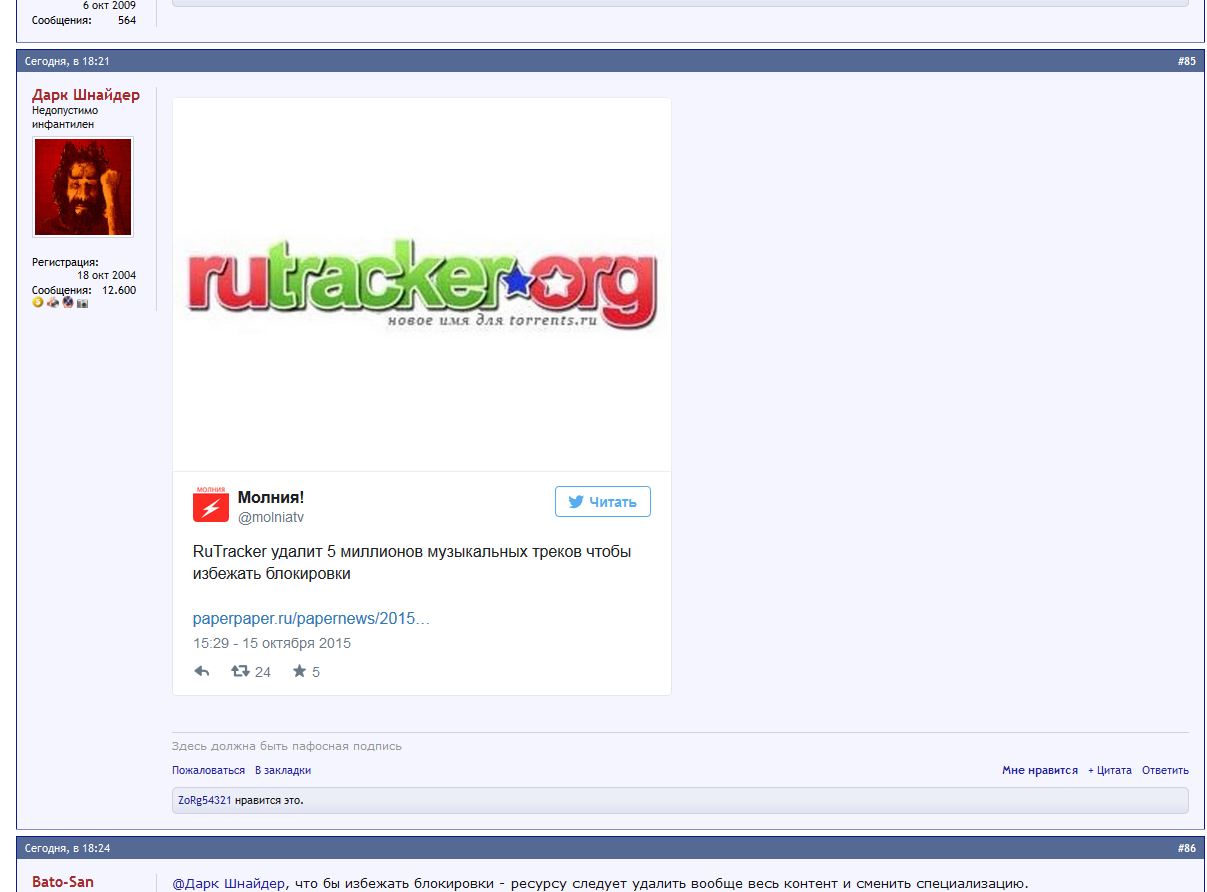Click Ответить to reply to post #85
1207x892 pixels.
[1165, 770]
